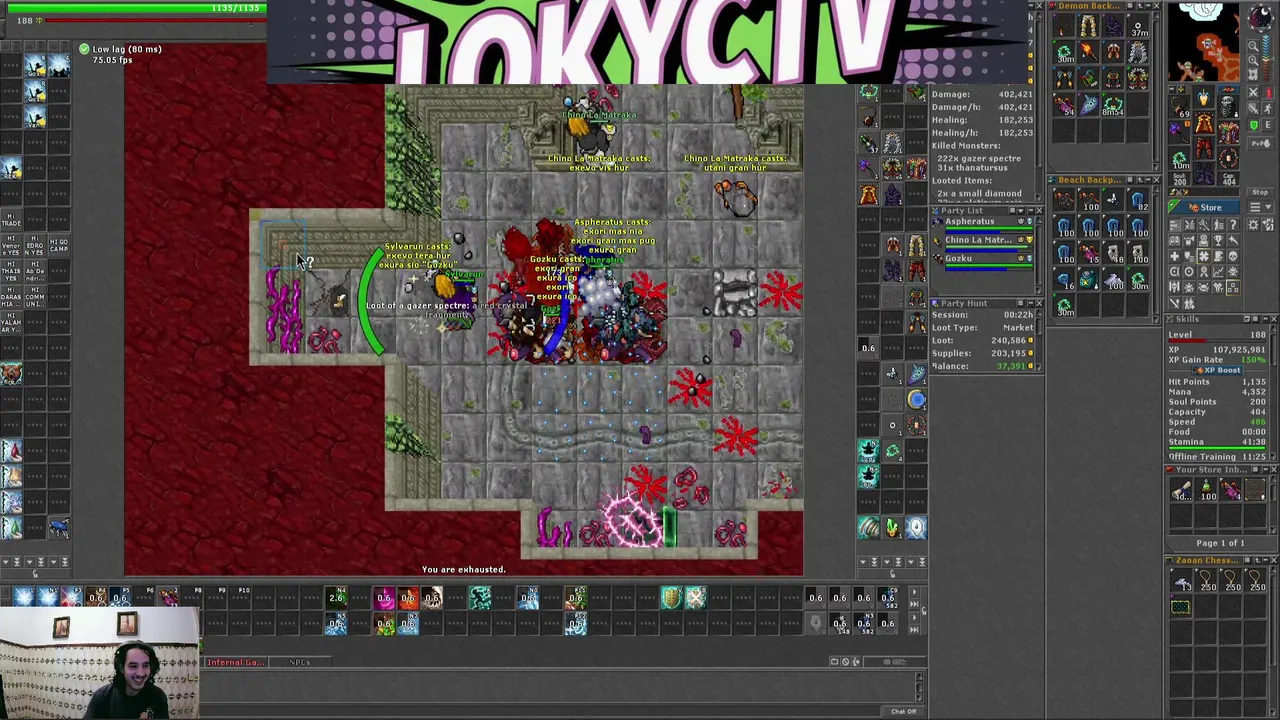Zoom in the minimap

tap(1253, 60)
